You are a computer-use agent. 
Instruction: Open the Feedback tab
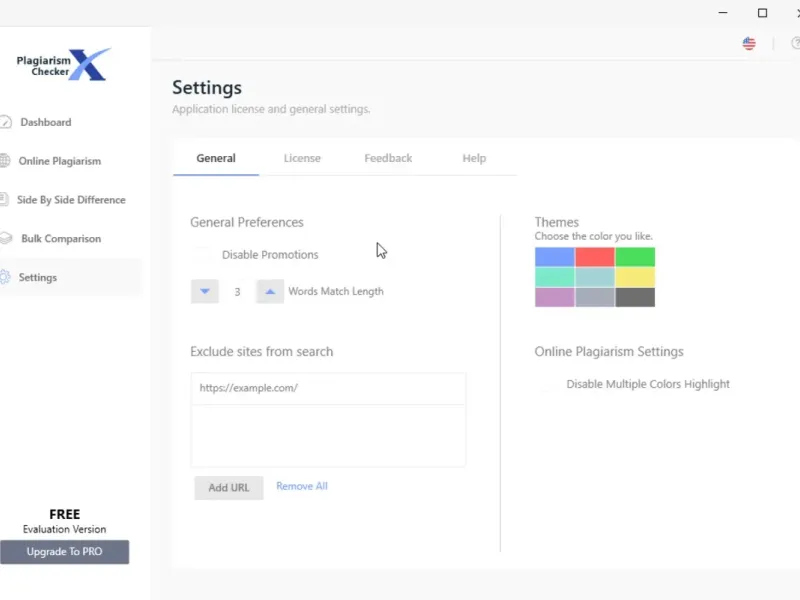tap(388, 158)
